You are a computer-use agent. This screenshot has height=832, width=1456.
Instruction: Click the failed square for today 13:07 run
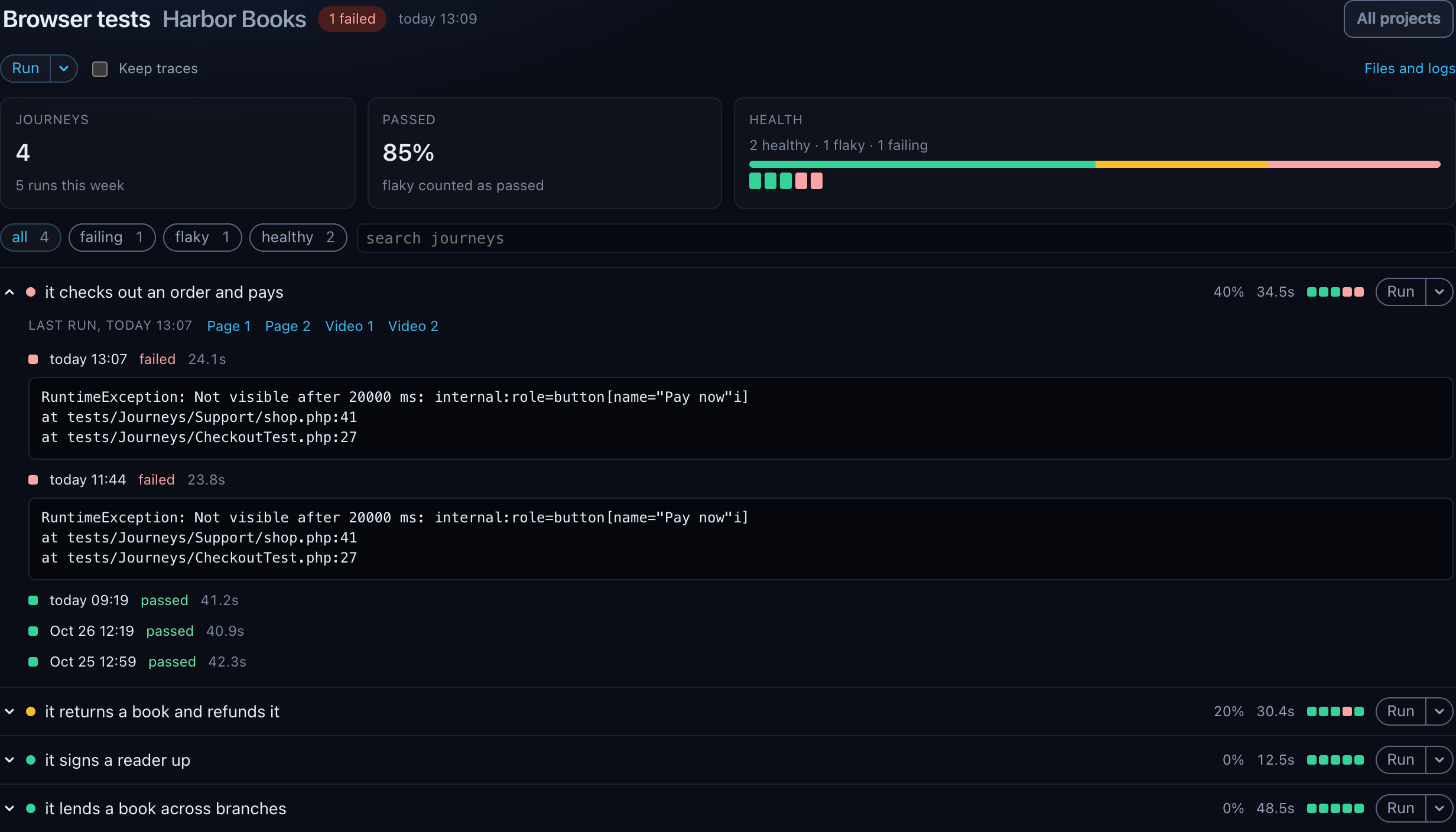point(33,359)
